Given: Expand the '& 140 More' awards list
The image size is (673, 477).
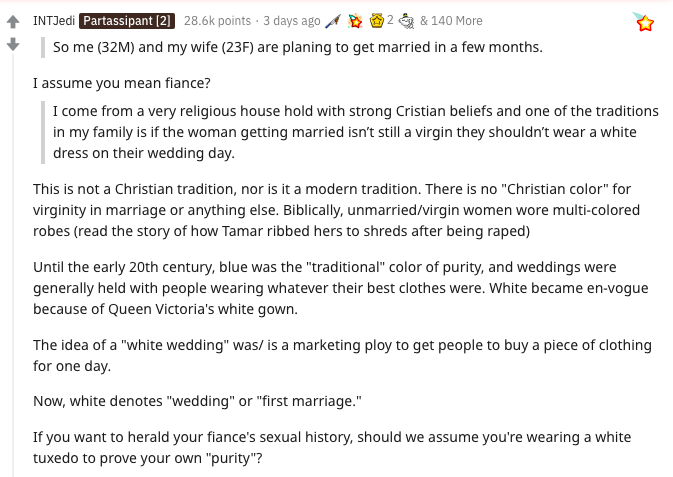Looking at the screenshot, I should [x=451, y=21].
